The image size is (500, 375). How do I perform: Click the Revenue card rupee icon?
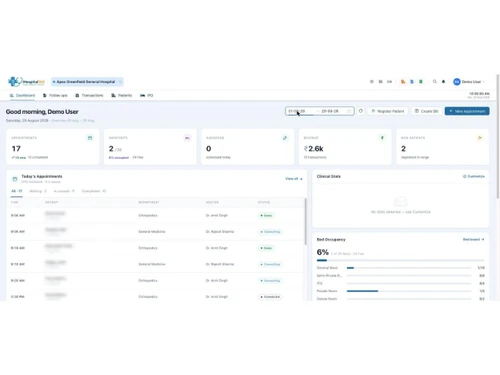tap(382, 138)
